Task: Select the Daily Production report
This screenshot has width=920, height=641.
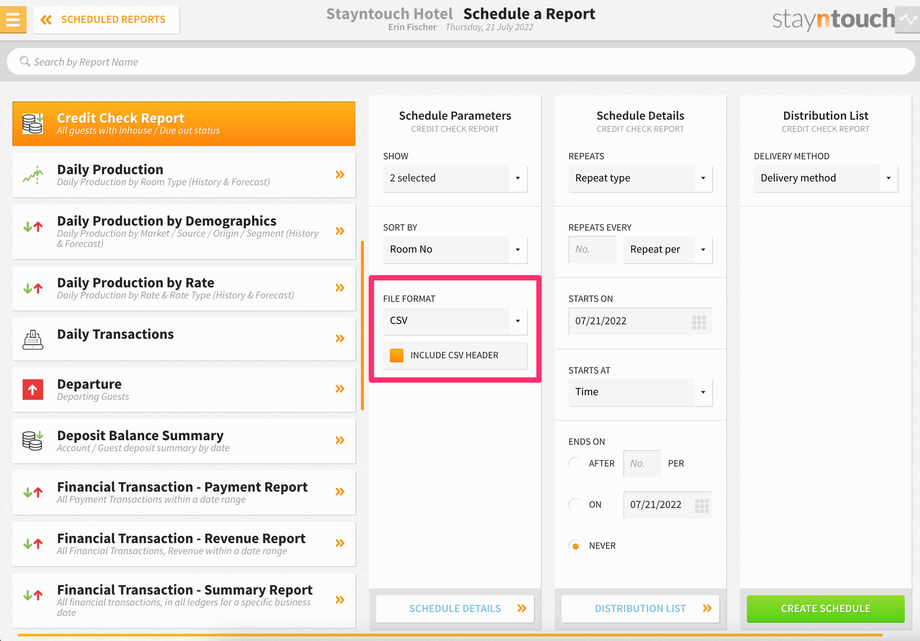Action: tap(184, 175)
